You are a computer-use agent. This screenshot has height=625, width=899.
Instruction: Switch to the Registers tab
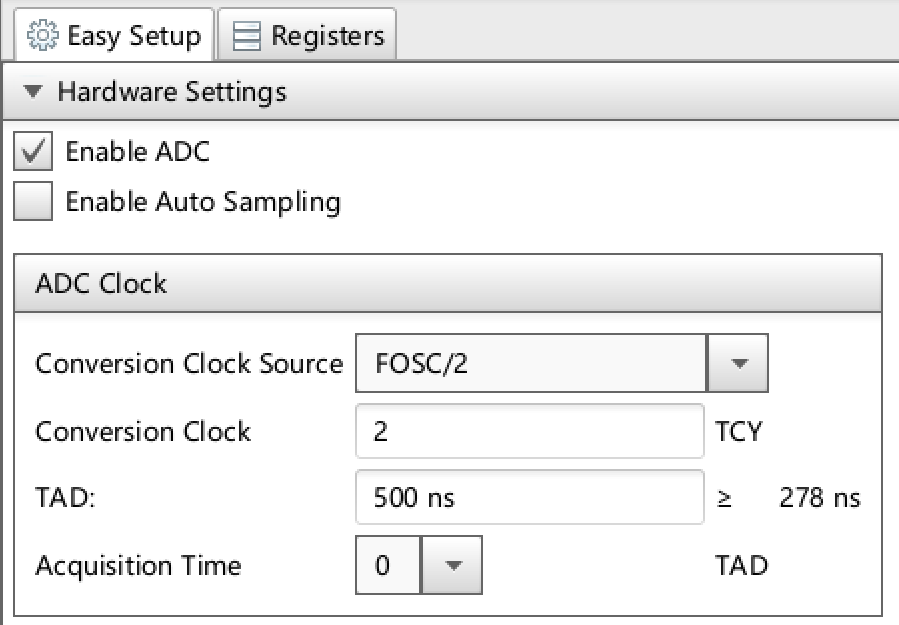pos(307,35)
